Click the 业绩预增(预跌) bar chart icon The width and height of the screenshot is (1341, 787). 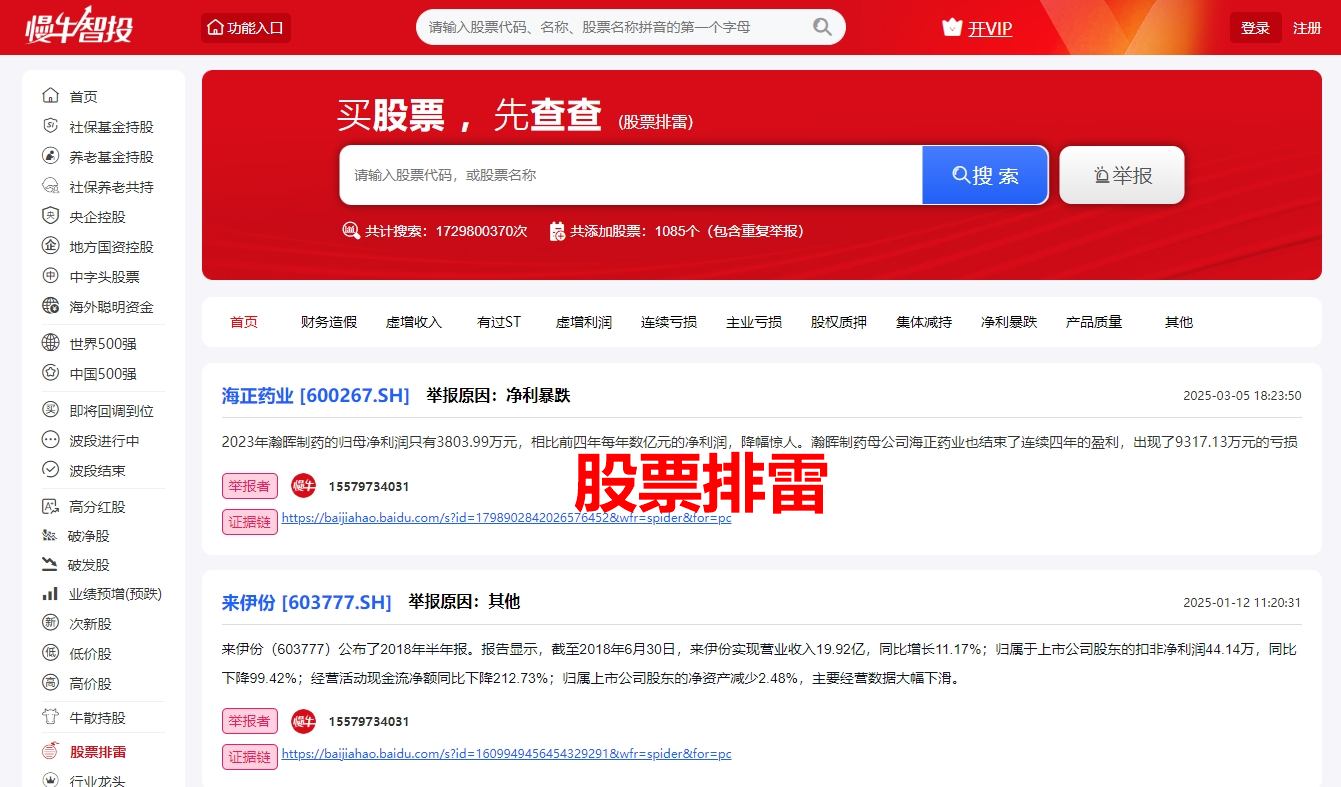[x=50, y=594]
